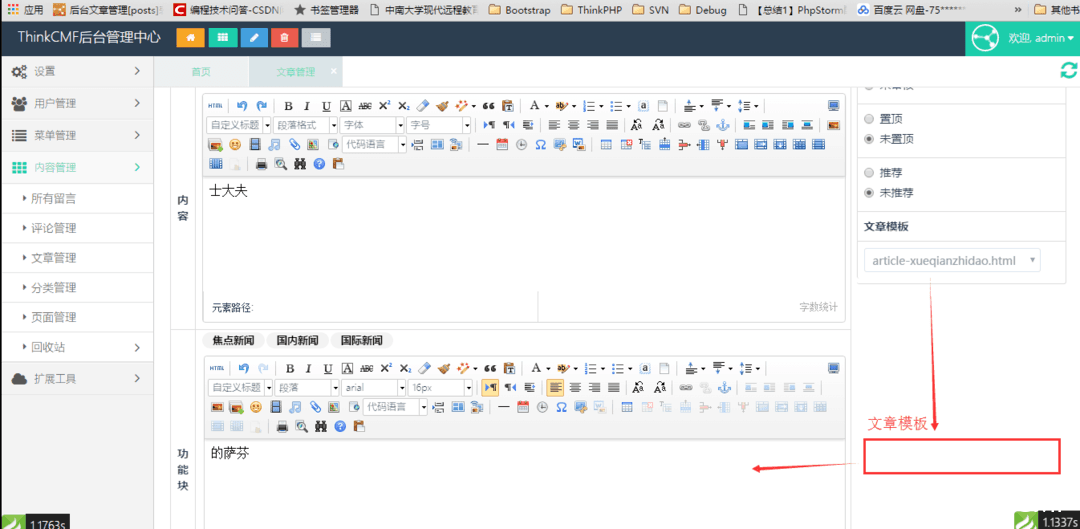Viewport: 1080px width, 529px height.
Task: Insert emoticon smiley in 内容 editor
Action: pos(236,145)
